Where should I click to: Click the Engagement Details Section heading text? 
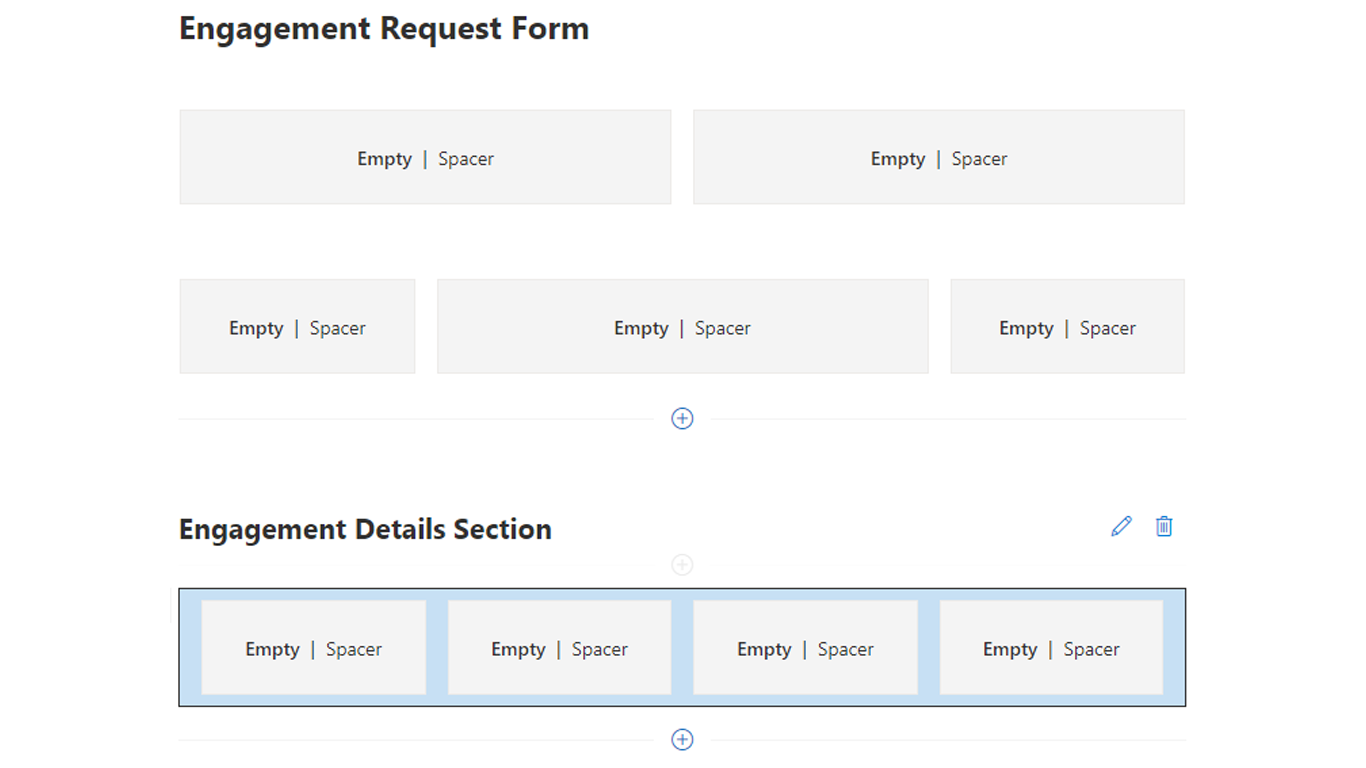pyautogui.click(x=365, y=529)
